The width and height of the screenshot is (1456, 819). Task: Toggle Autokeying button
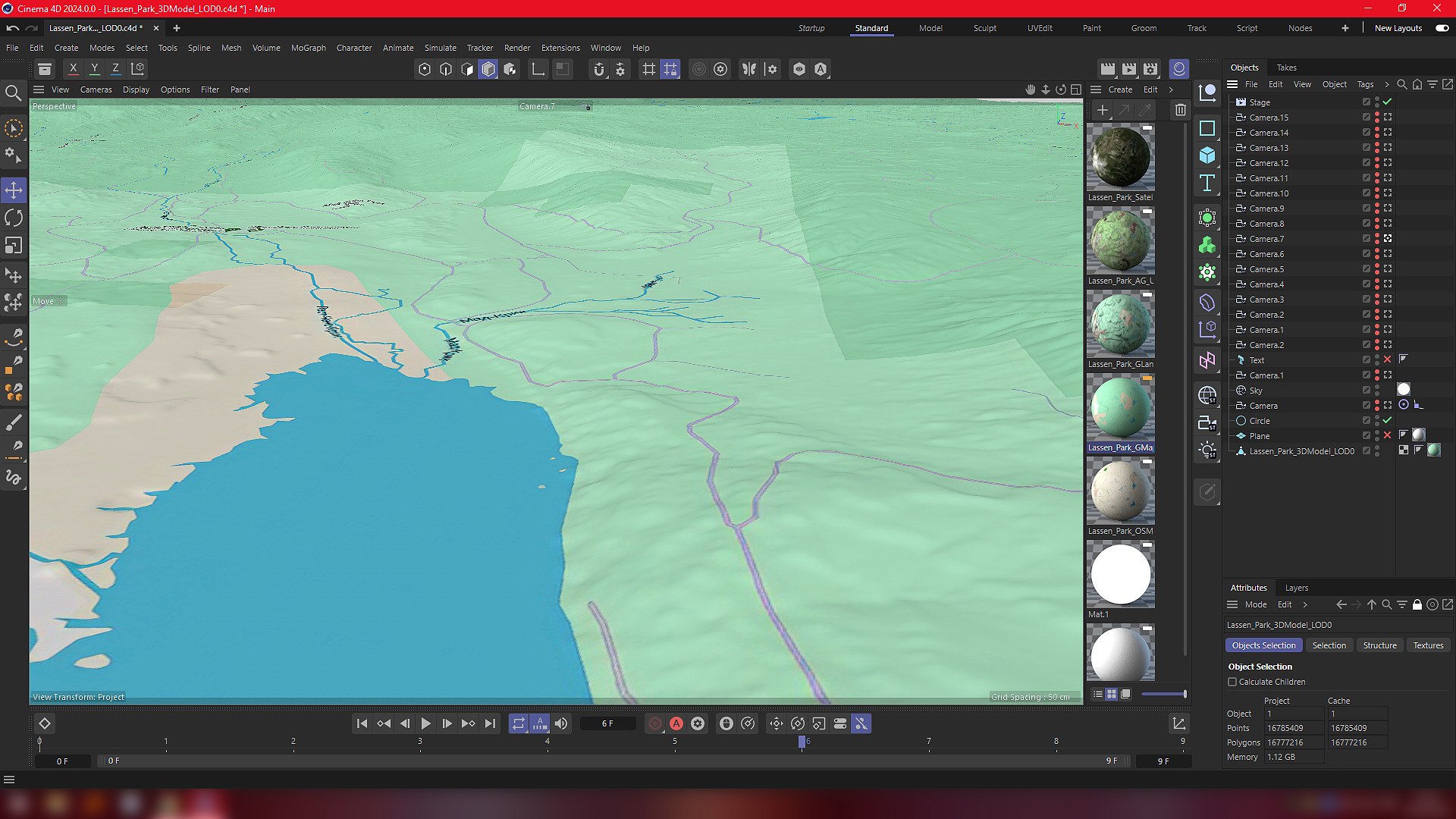[x=676, y=723]
